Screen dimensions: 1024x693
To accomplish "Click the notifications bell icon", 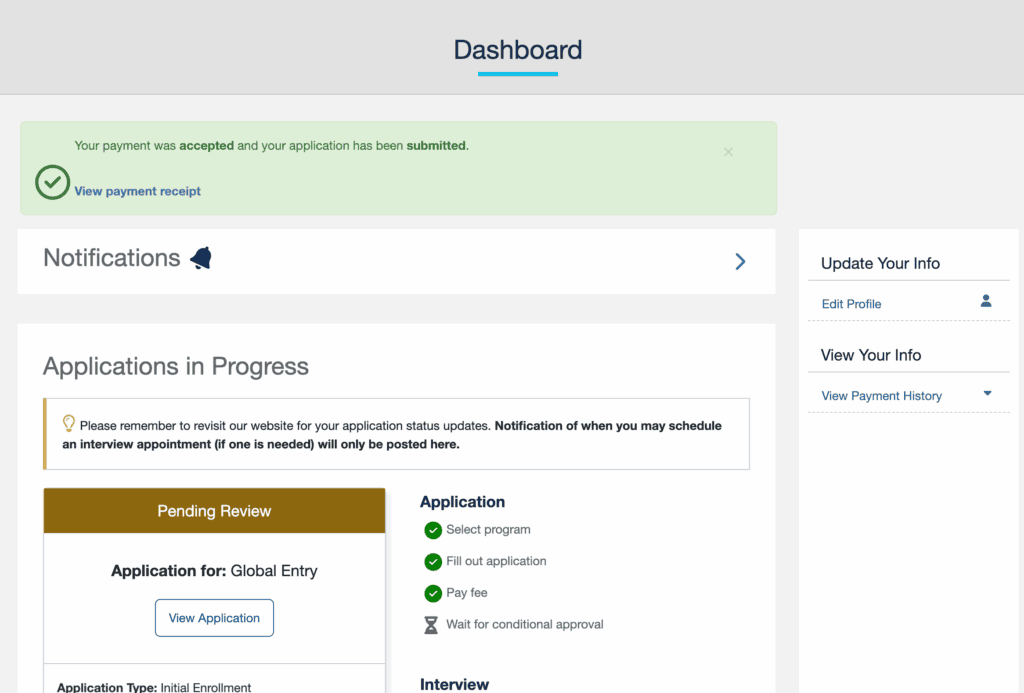I will click(201, 259).
